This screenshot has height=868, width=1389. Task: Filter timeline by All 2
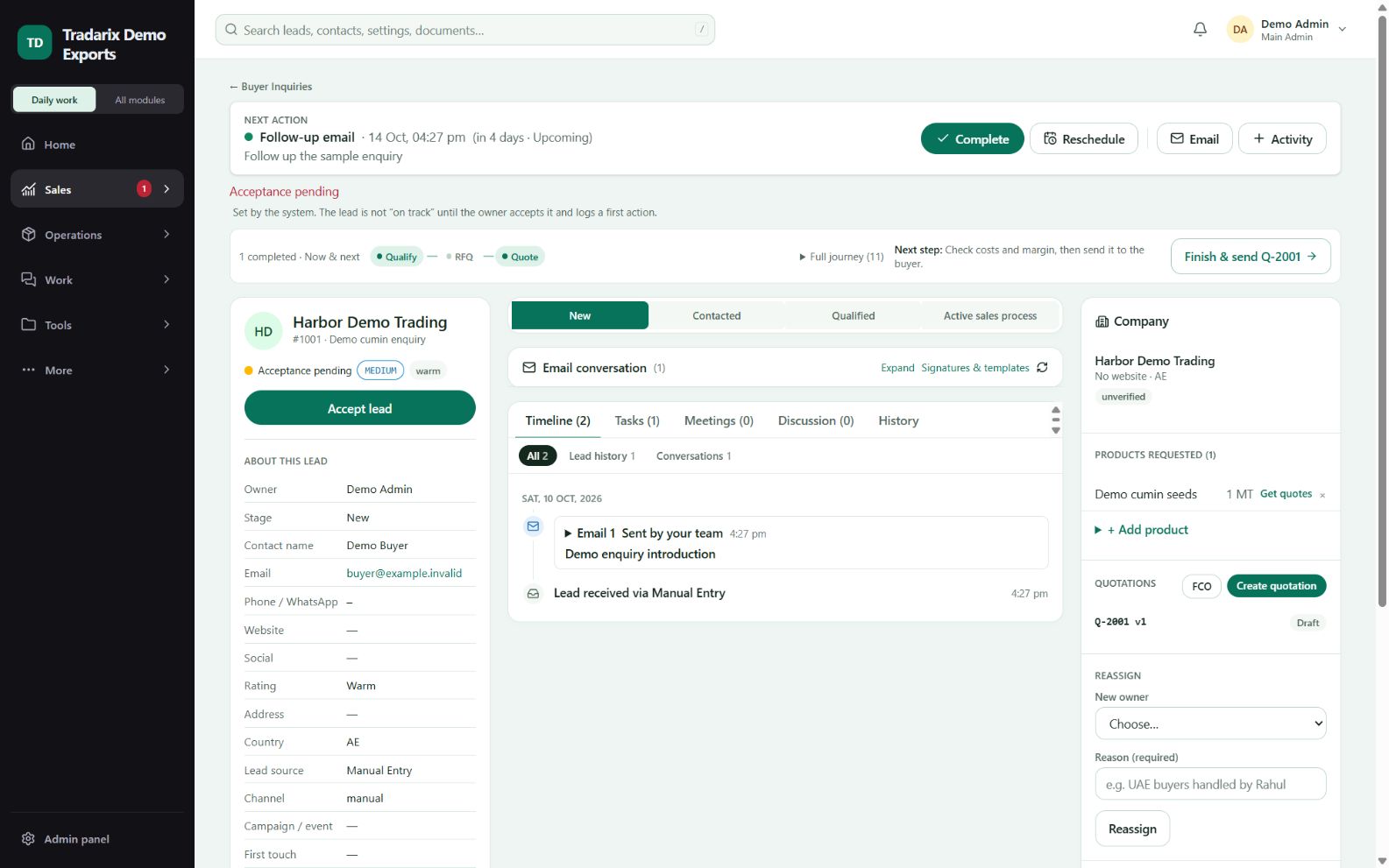pos(537,455)
